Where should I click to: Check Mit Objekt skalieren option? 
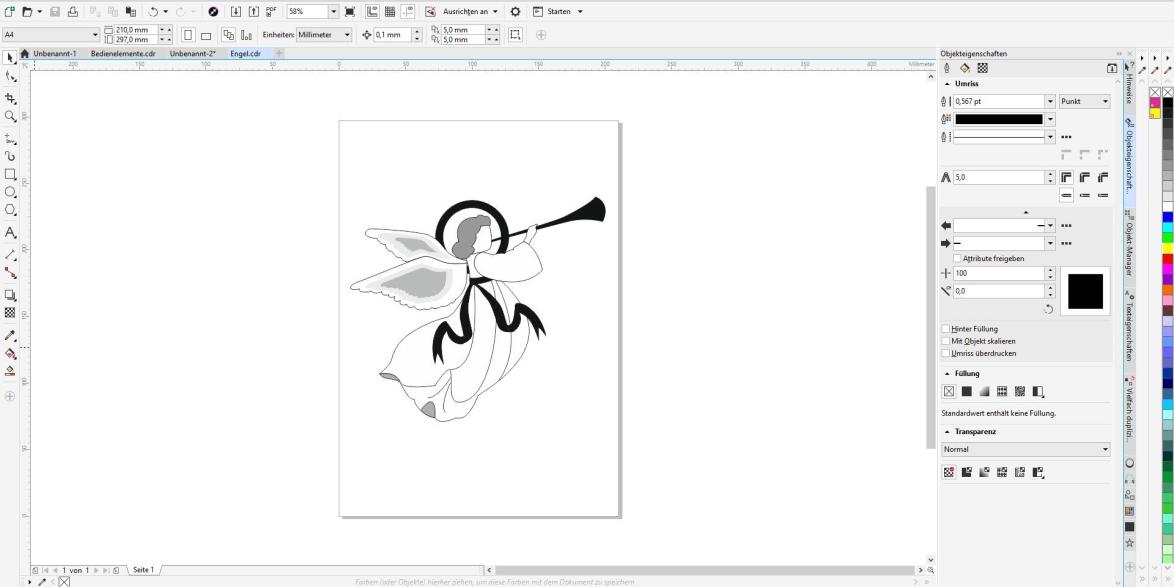coord(946,341)
